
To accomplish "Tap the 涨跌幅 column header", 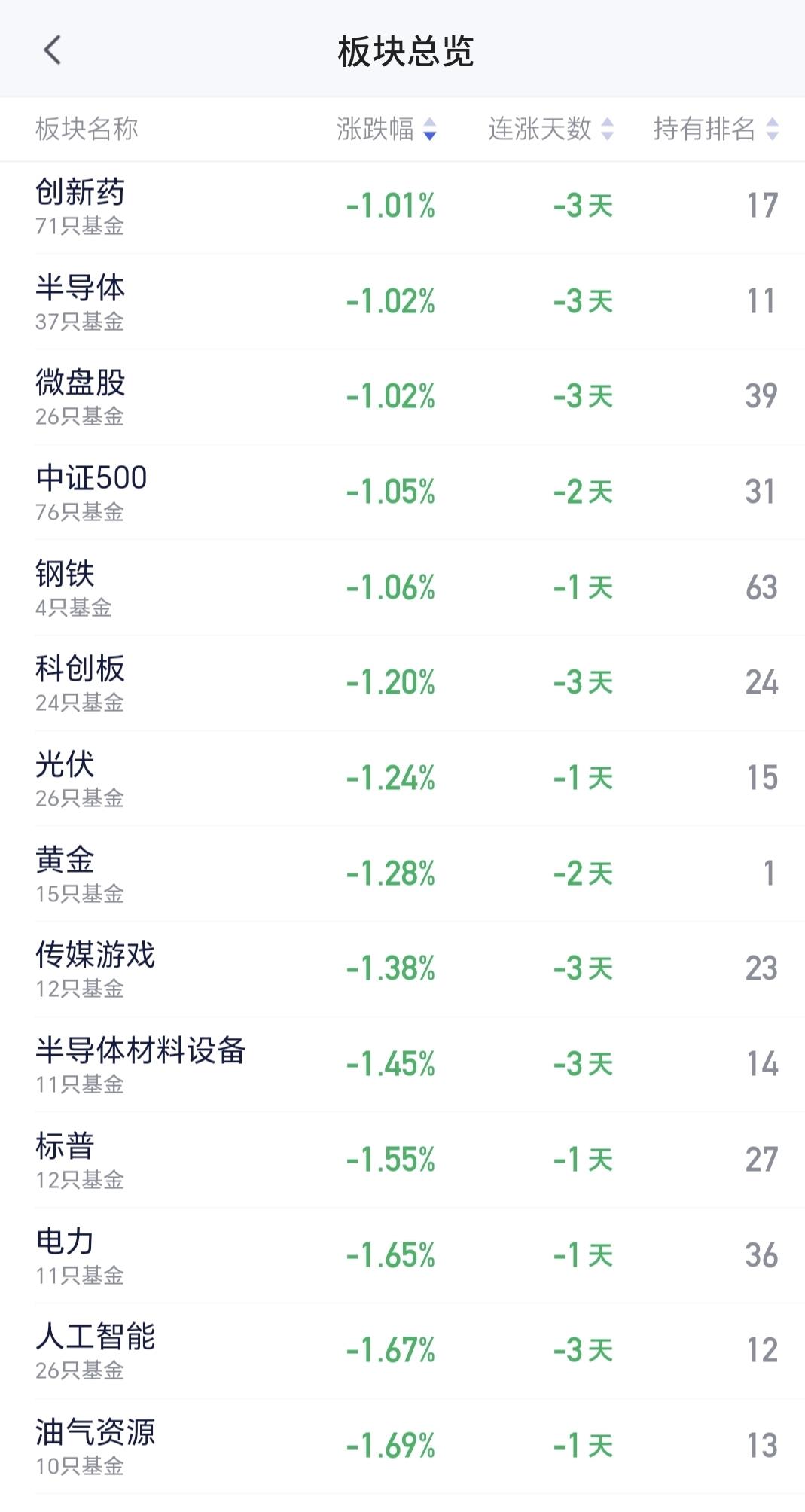I will click(x=375, y=130).
